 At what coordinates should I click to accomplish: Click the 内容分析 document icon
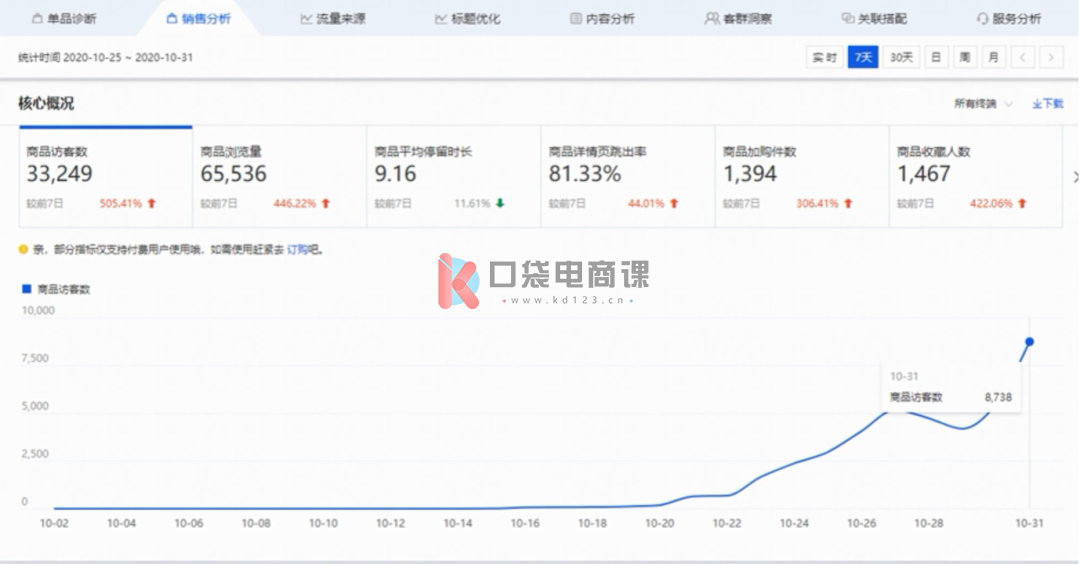[575, 19]
